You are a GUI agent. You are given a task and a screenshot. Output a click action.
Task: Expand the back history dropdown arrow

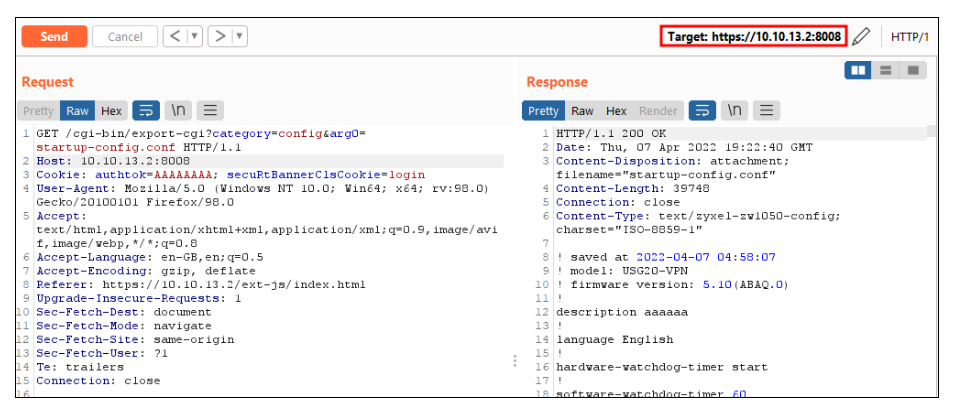click(194, 36)
